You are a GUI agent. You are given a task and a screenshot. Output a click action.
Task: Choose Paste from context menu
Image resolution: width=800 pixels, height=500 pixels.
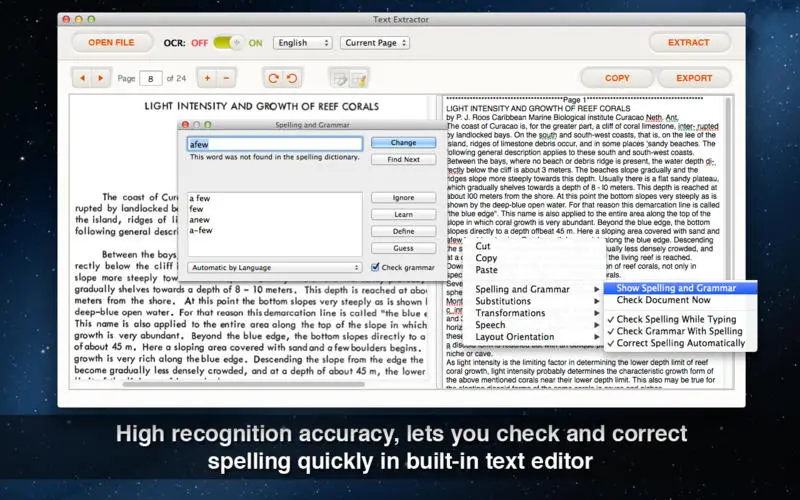click(x=534, y=270)
